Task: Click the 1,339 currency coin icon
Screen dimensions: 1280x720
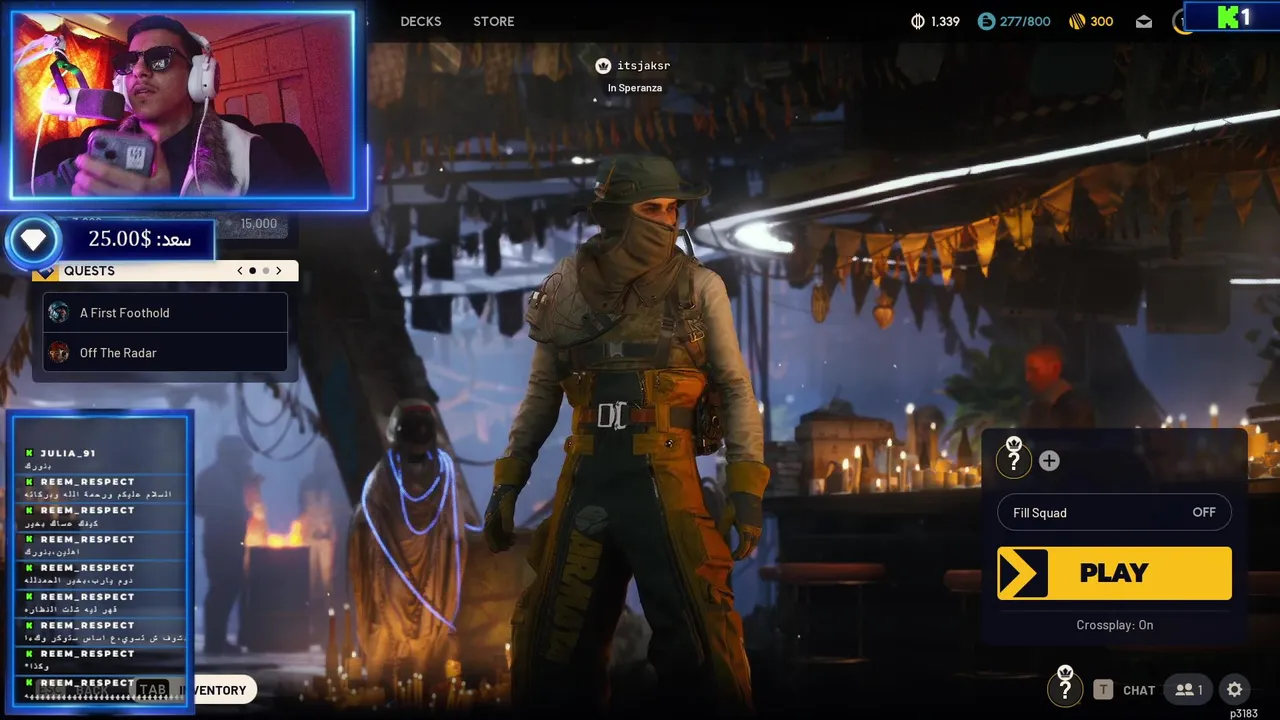Action: 918,21
